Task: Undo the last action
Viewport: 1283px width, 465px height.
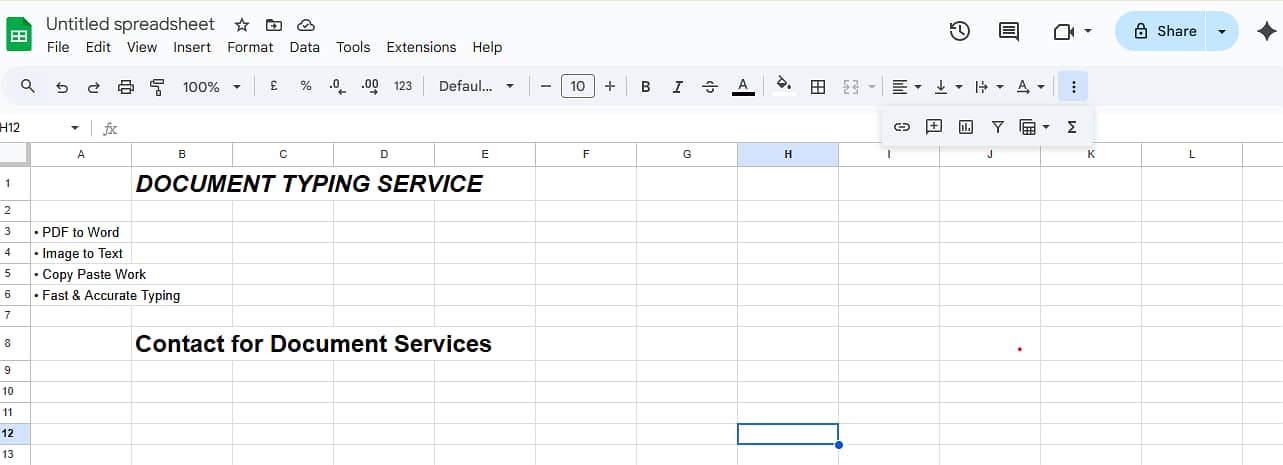Action: 62,87
